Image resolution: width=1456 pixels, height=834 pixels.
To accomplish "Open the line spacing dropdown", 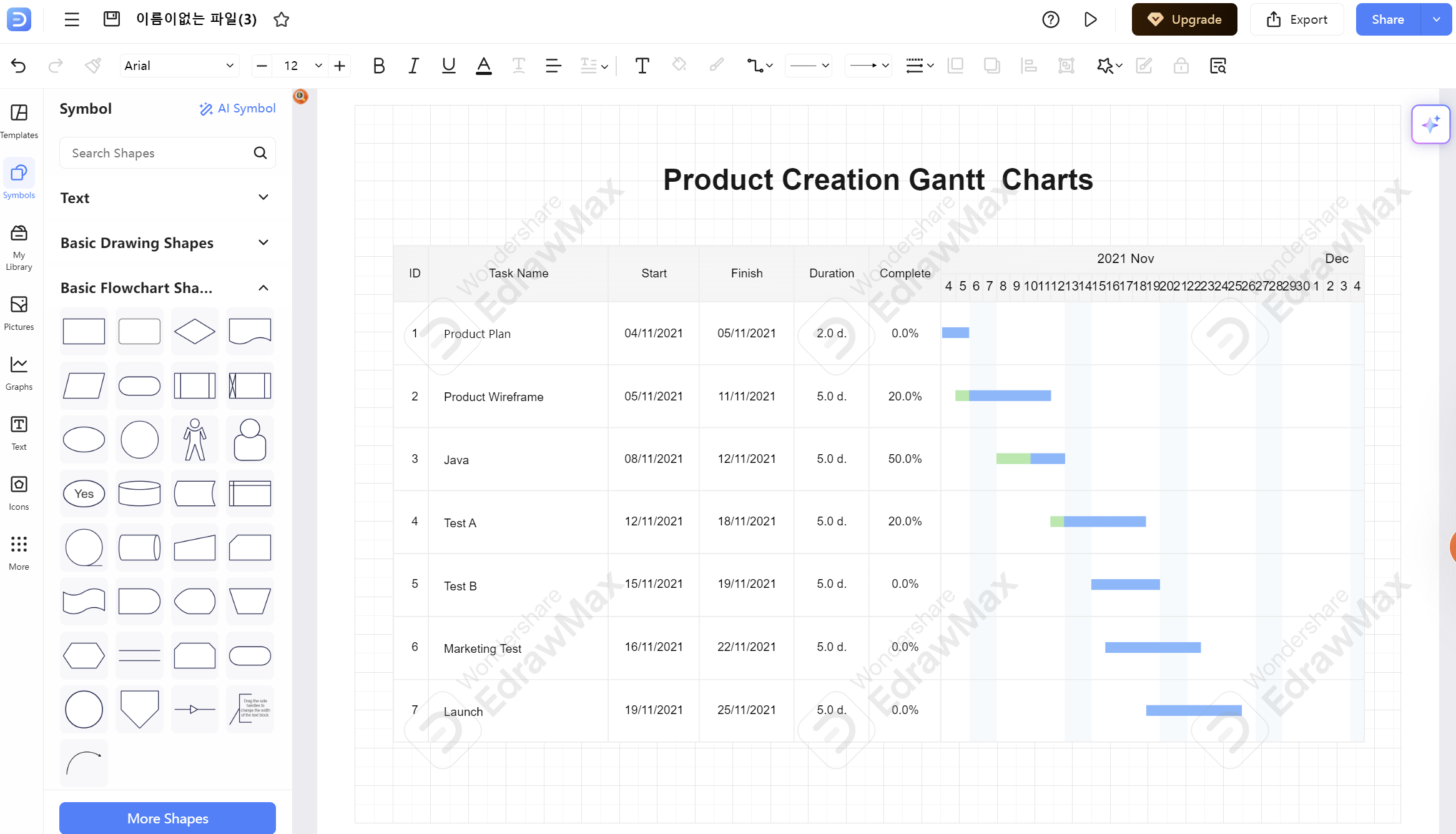I will tap(594, 66).
